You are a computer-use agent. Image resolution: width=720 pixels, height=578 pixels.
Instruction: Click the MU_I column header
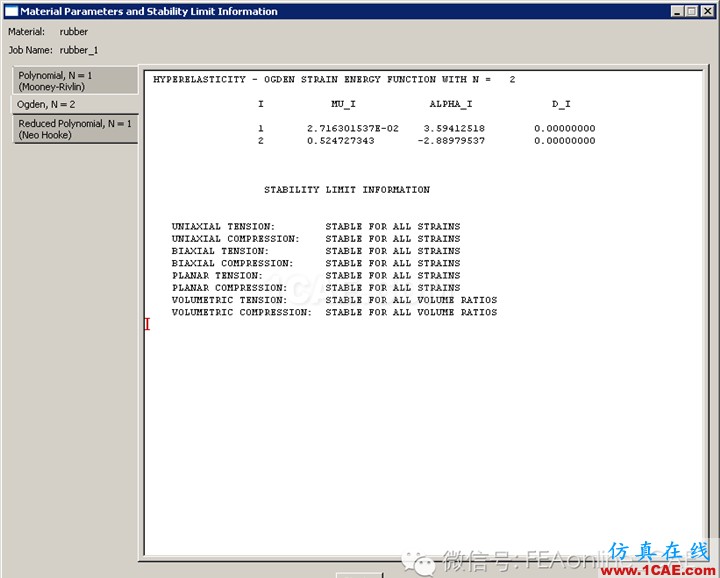click(x=343, y=104)
